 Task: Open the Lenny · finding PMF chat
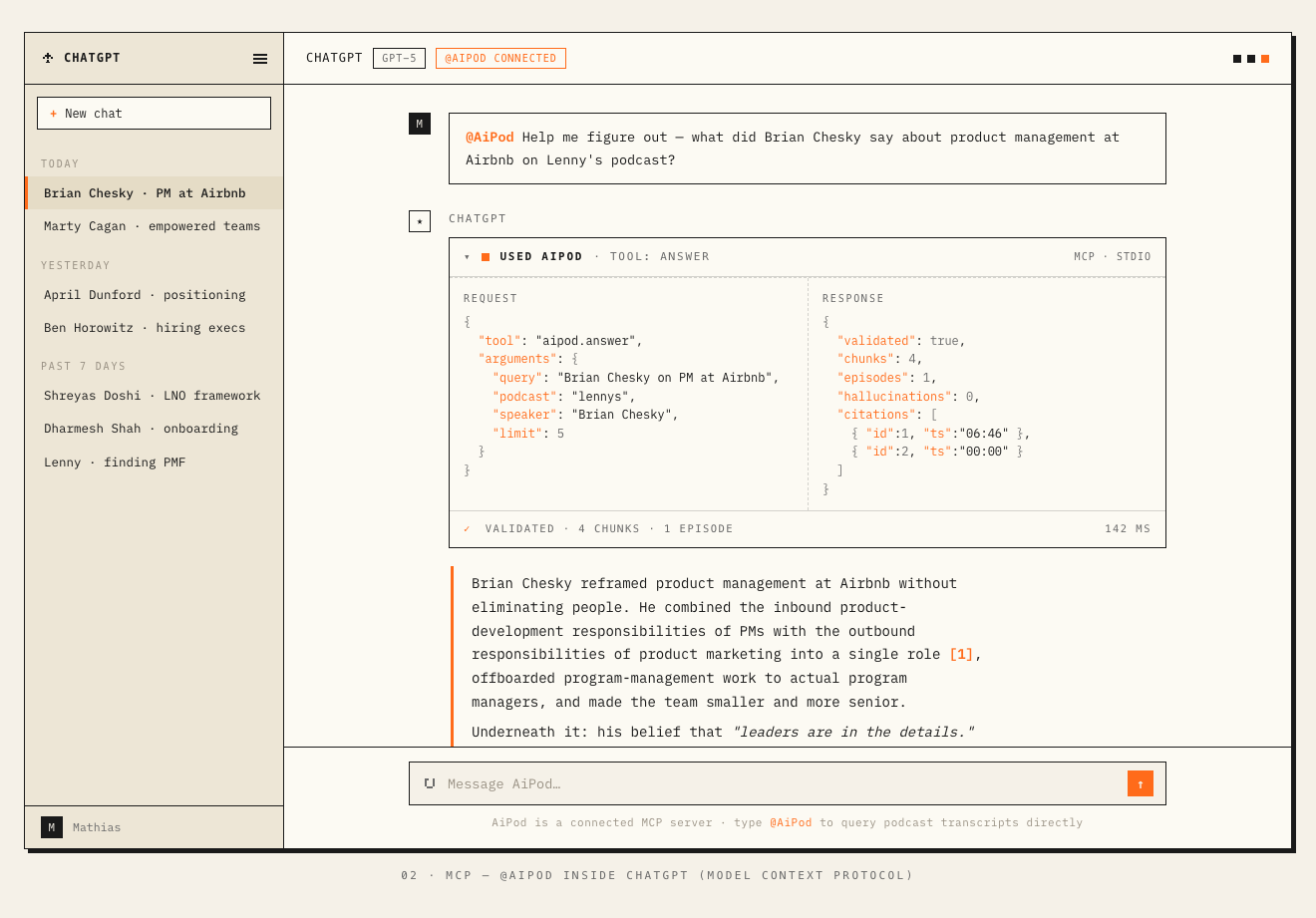[x=155, y=462]
